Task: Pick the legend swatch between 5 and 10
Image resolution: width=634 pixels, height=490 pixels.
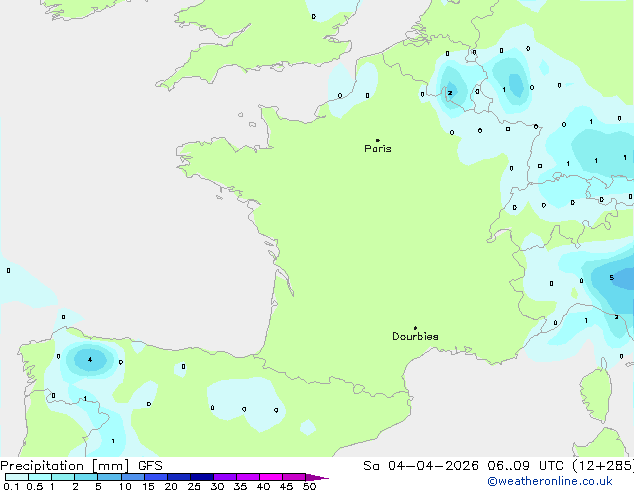Action: tap(110, 477)
